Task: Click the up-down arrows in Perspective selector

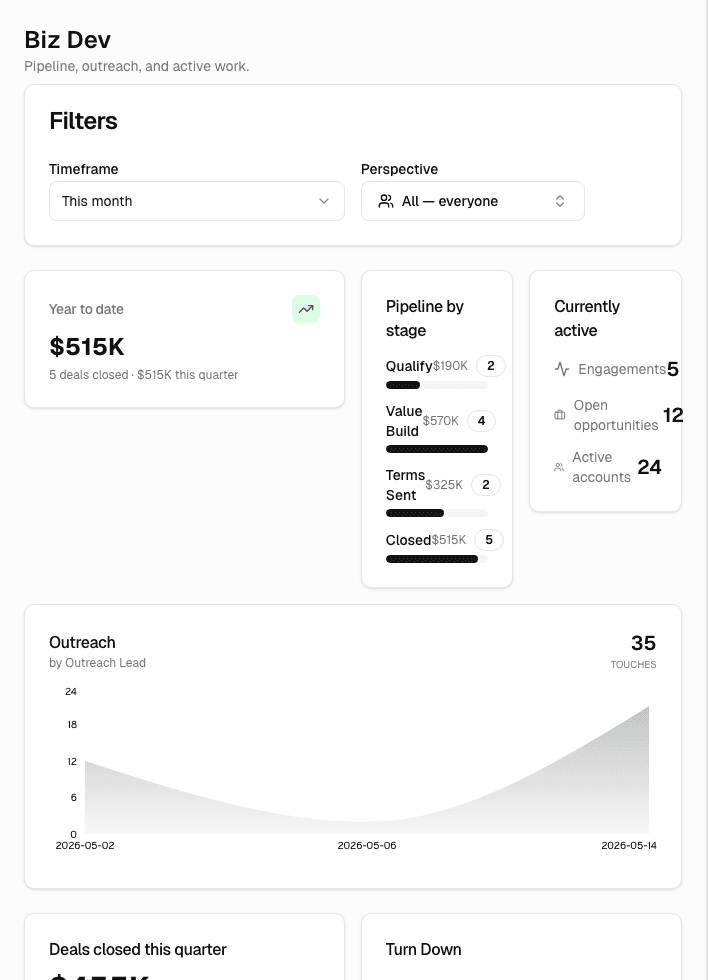Action: pos(560,201)
